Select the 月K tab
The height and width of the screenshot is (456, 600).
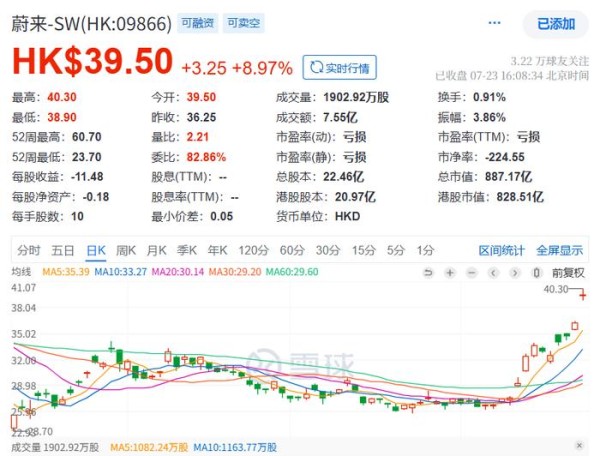[x=157, y=251]
